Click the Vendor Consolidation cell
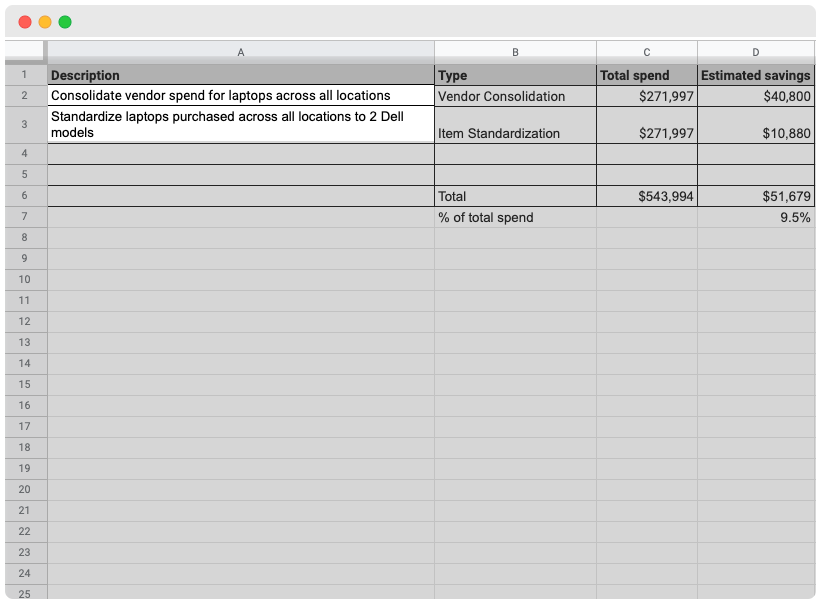The width and height of the screenshot is (821, 604). pos(515,96)
